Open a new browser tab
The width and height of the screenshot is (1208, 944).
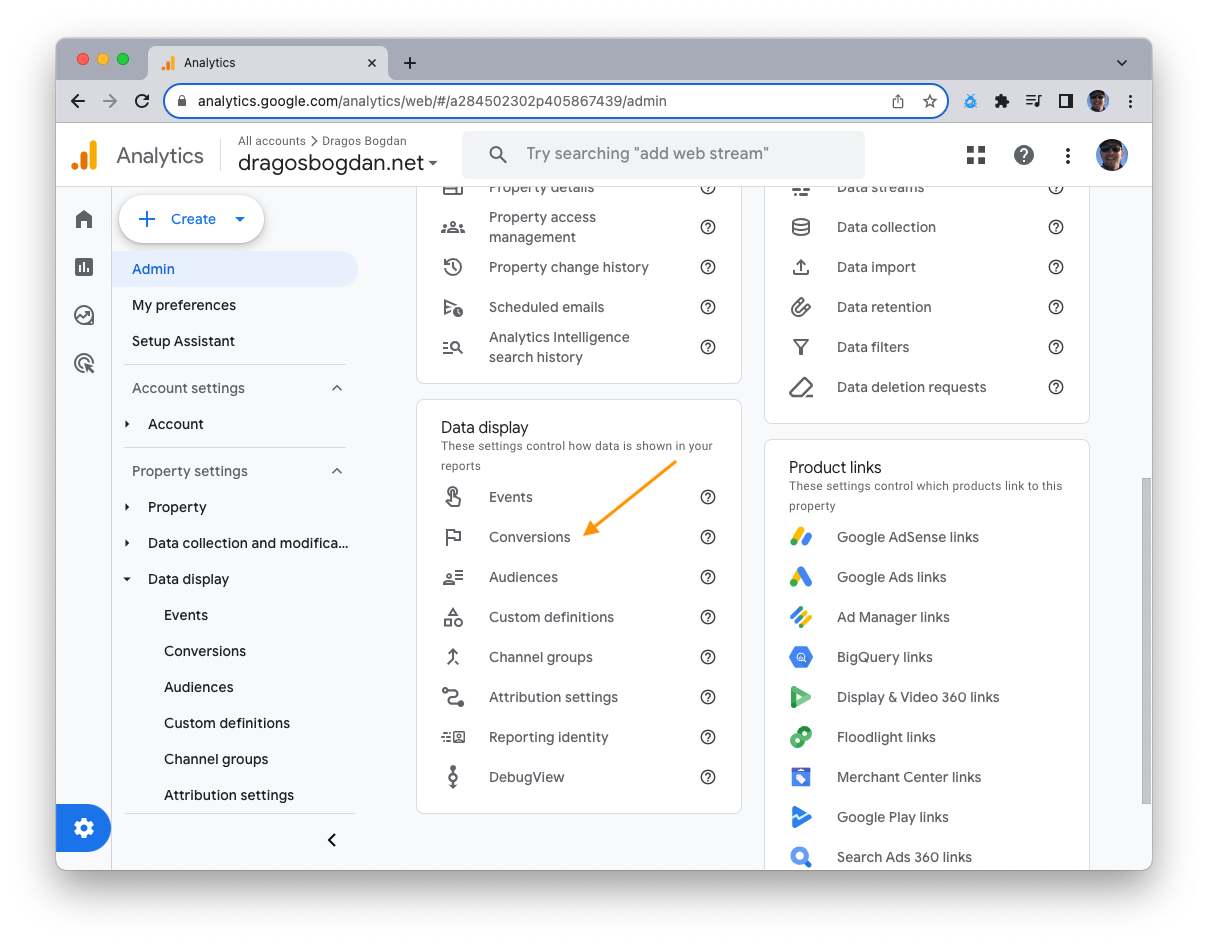pyautogui.click(x=410, y=63)
